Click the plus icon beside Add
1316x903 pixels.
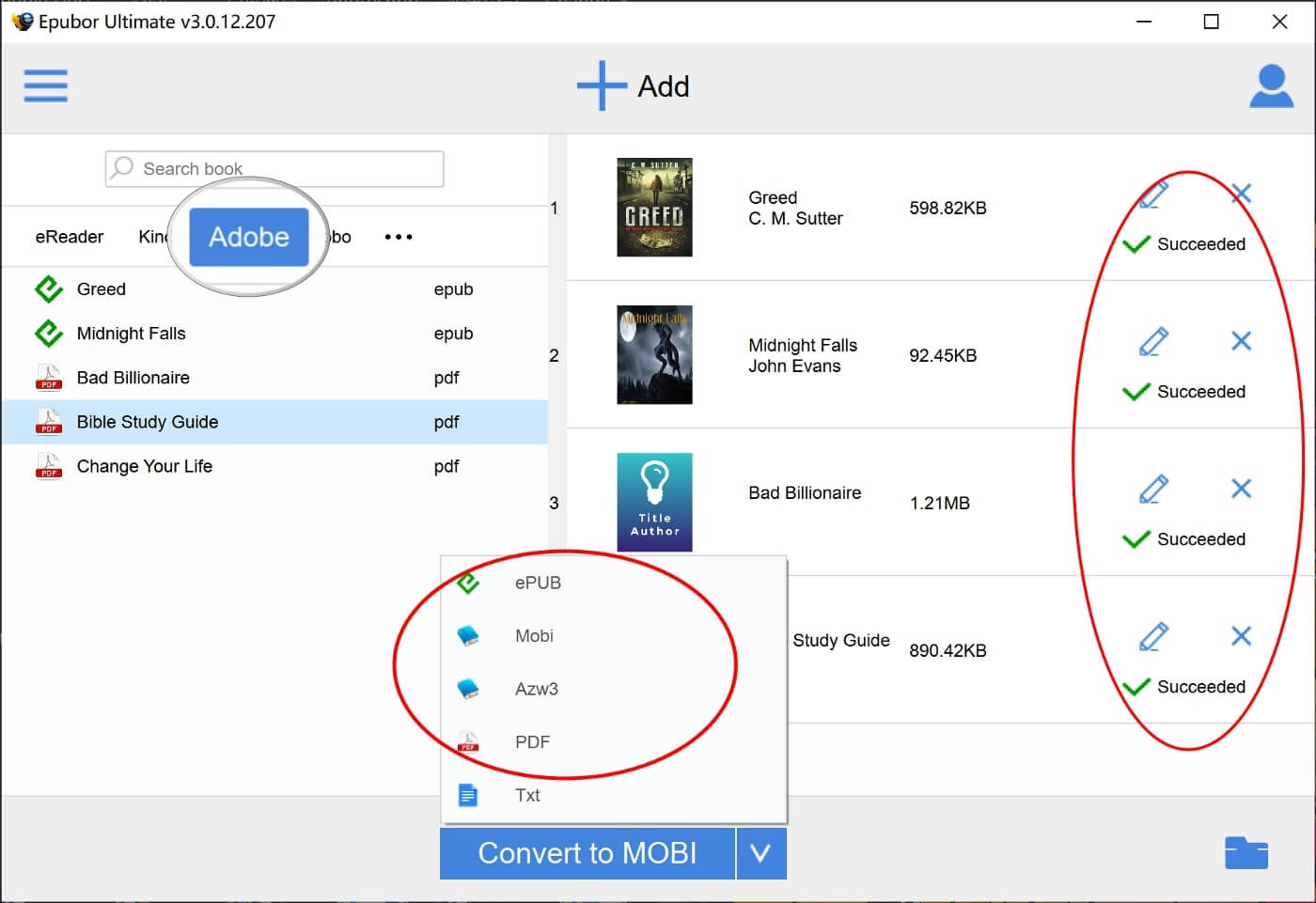(602, 86)
